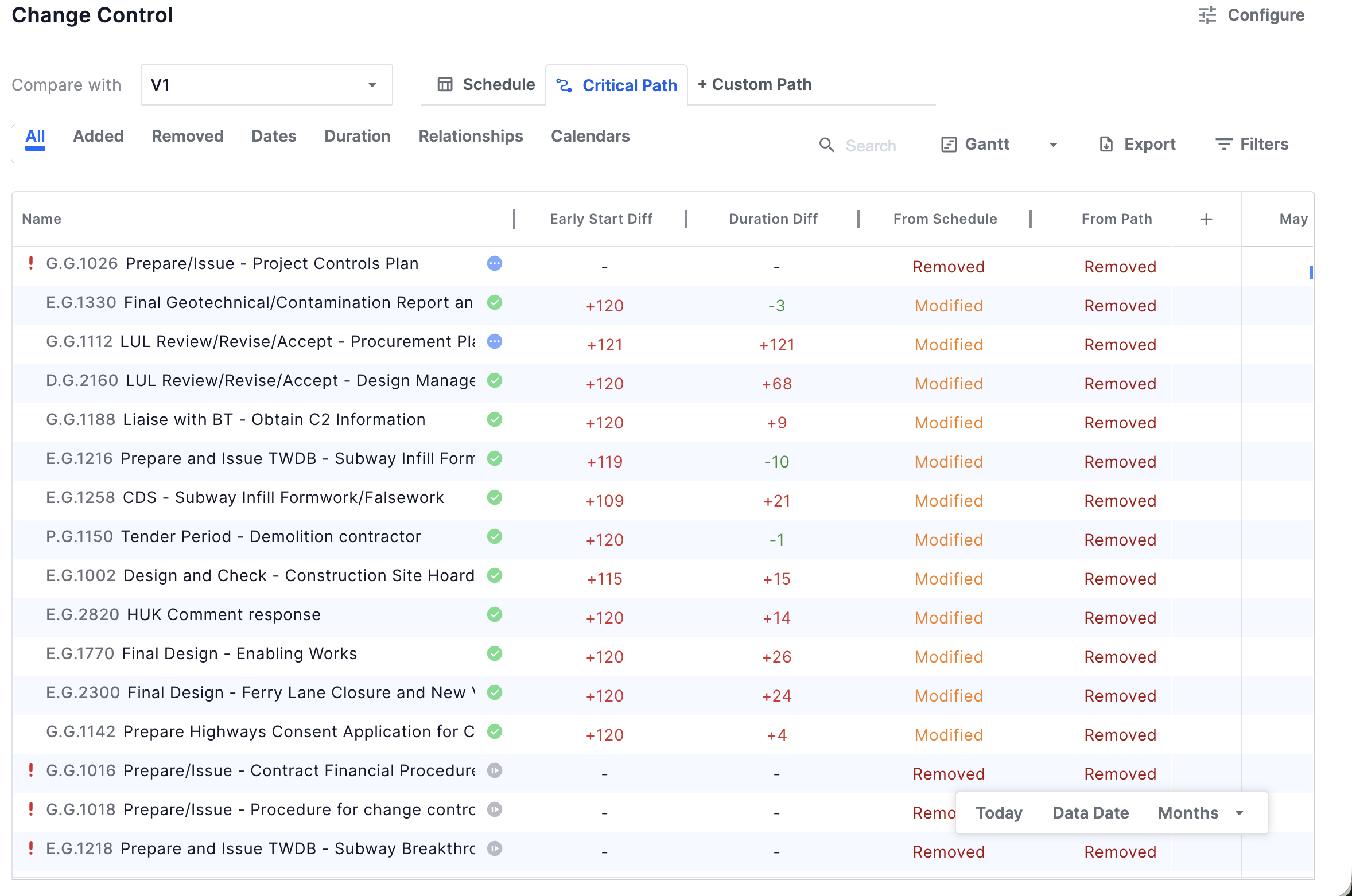This screenshot has height=896, width=1352.
Task: Click grey not-started icon for G.G.1016
Action: tap(495, 770)
